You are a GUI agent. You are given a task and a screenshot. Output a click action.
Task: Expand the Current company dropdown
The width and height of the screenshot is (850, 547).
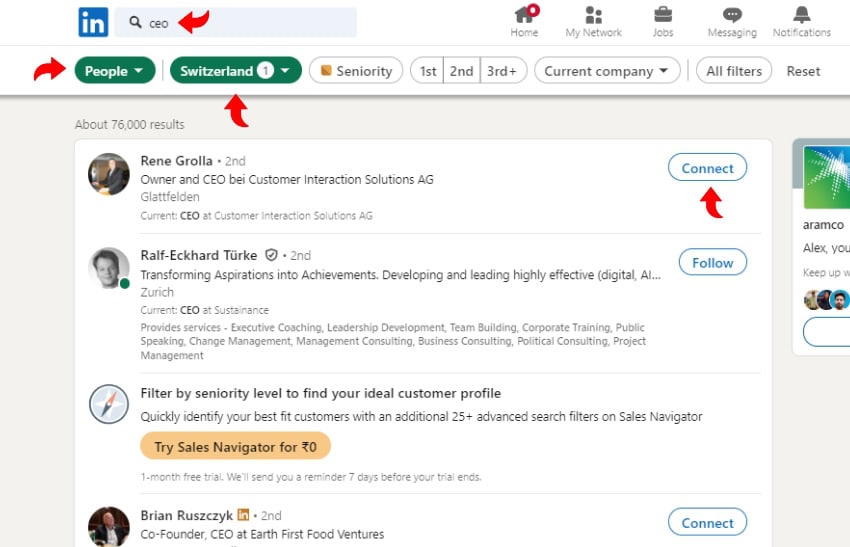click(x=607, y=70)
